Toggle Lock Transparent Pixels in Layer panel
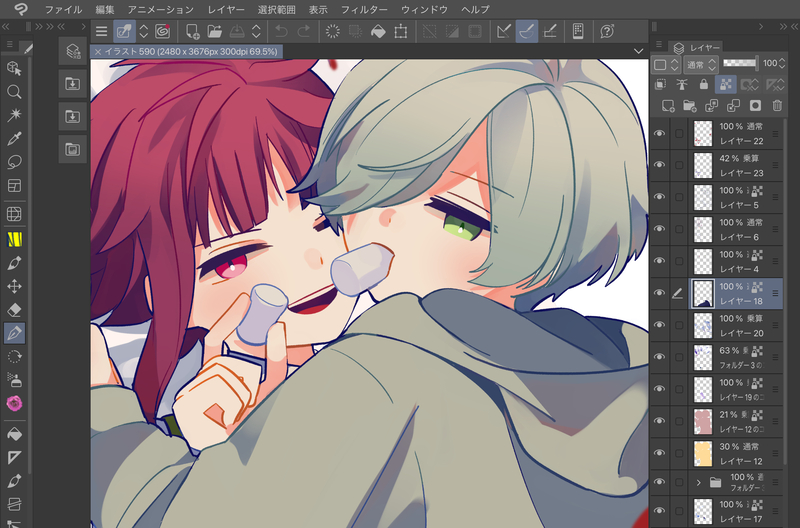The width and height of the screenshot is (800, 528). [x=726, y=84]
